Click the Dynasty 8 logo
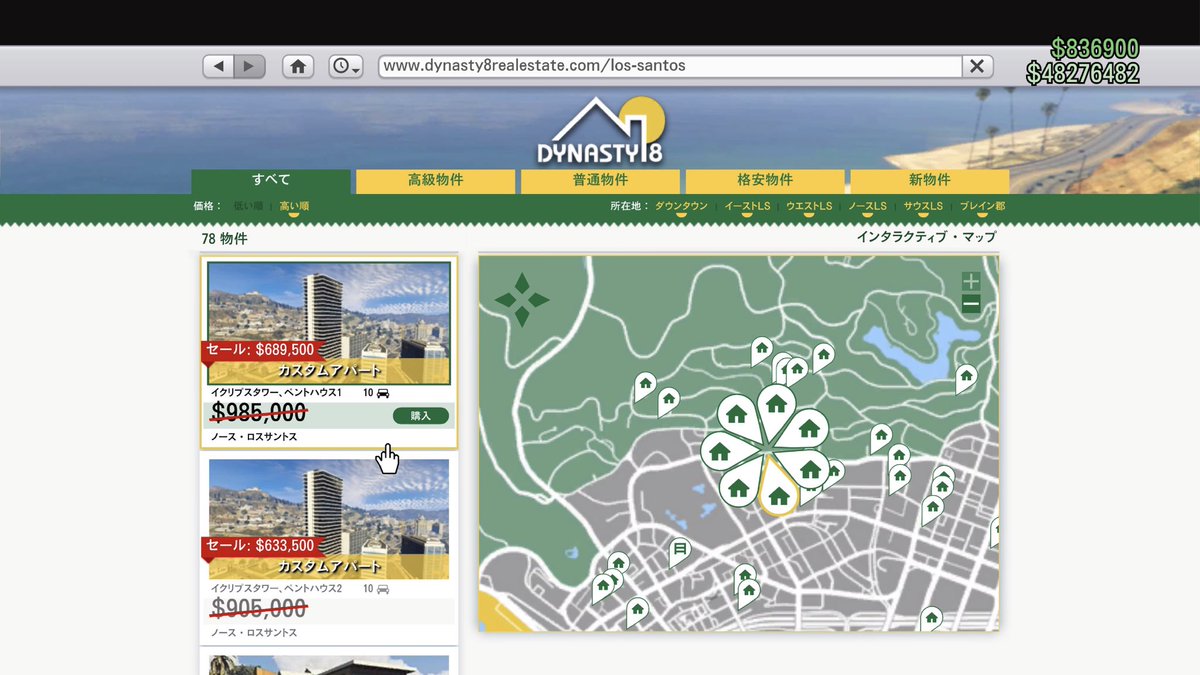Viewport: 1200px width, 675px height. click(600, 130)
